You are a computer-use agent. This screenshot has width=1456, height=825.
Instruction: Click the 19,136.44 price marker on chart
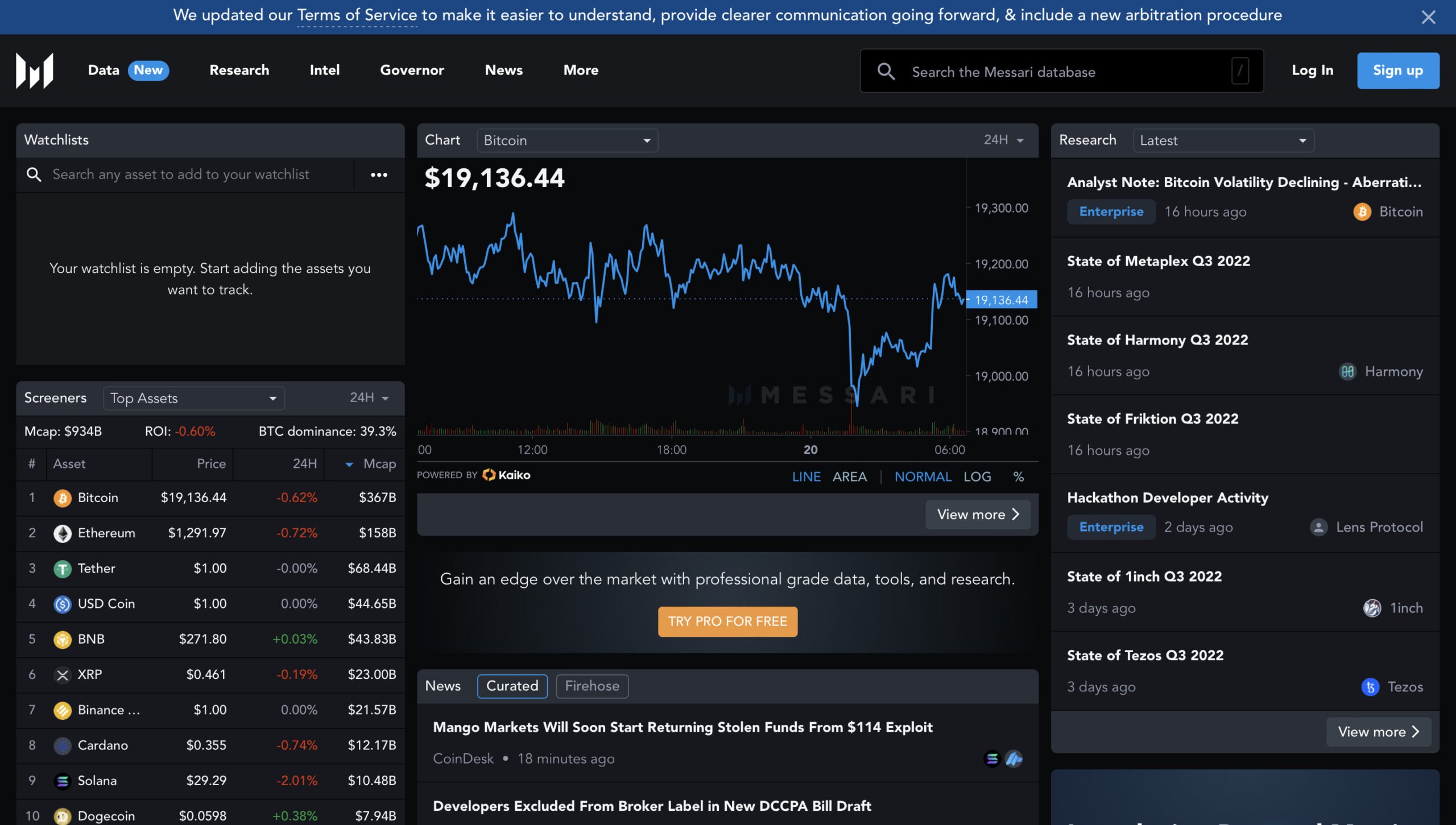(x=1001, y=300)
